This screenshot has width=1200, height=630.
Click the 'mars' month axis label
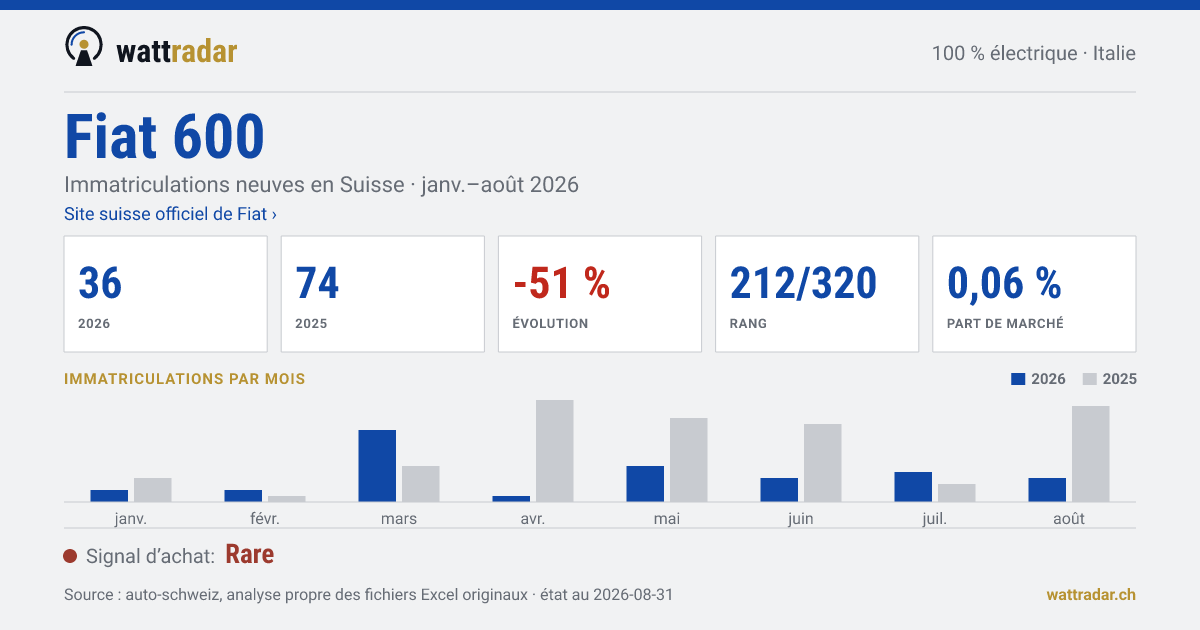coord(399,518)
